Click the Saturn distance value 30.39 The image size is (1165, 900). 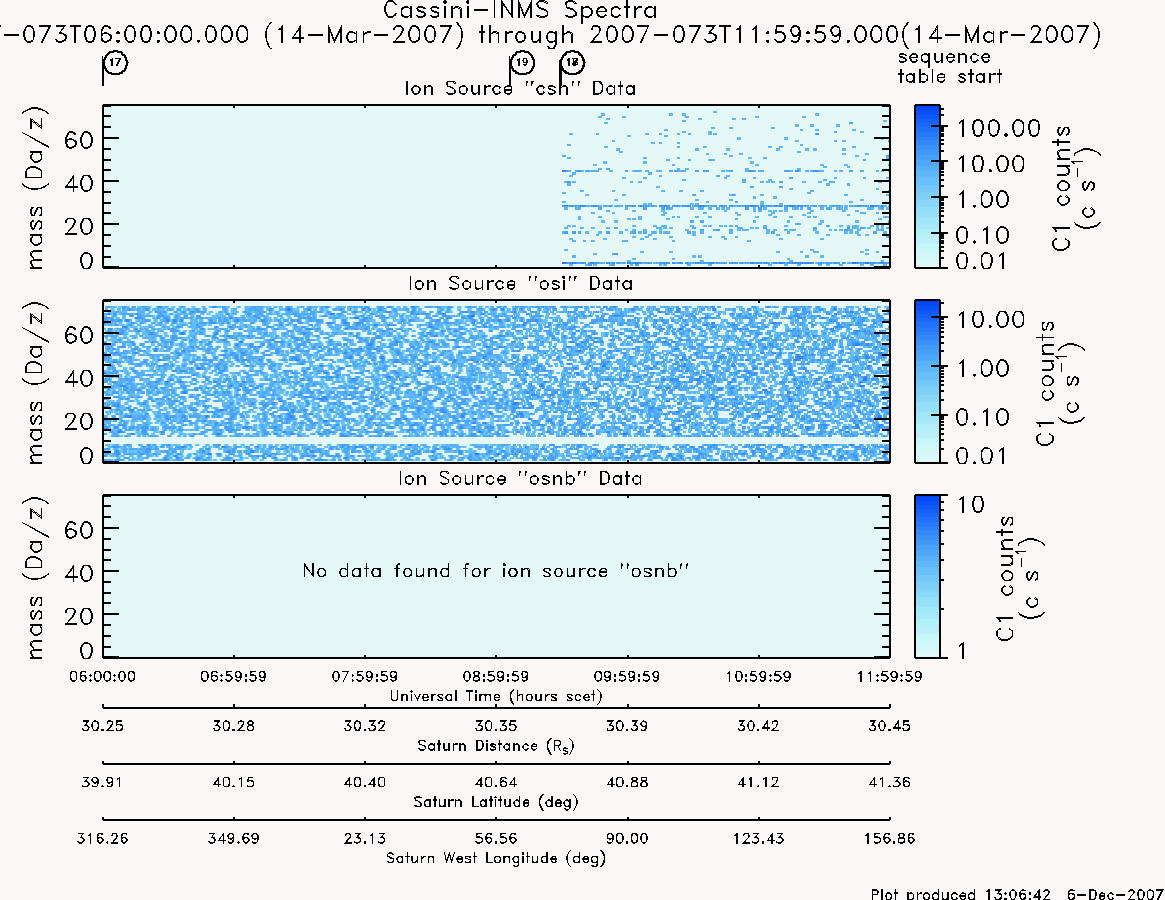click(x=626, y=726)
